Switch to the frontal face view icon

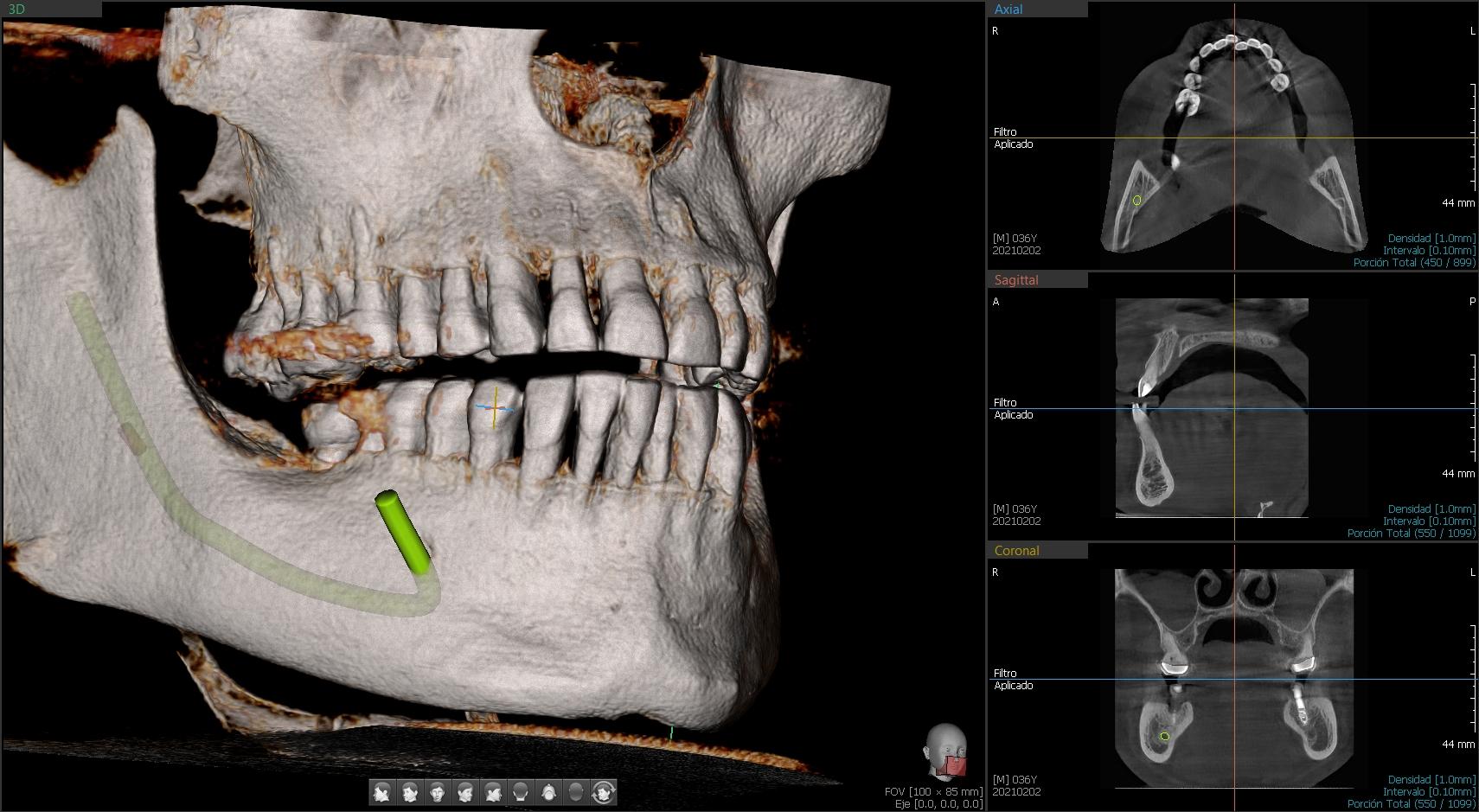[x=438, y=792]
